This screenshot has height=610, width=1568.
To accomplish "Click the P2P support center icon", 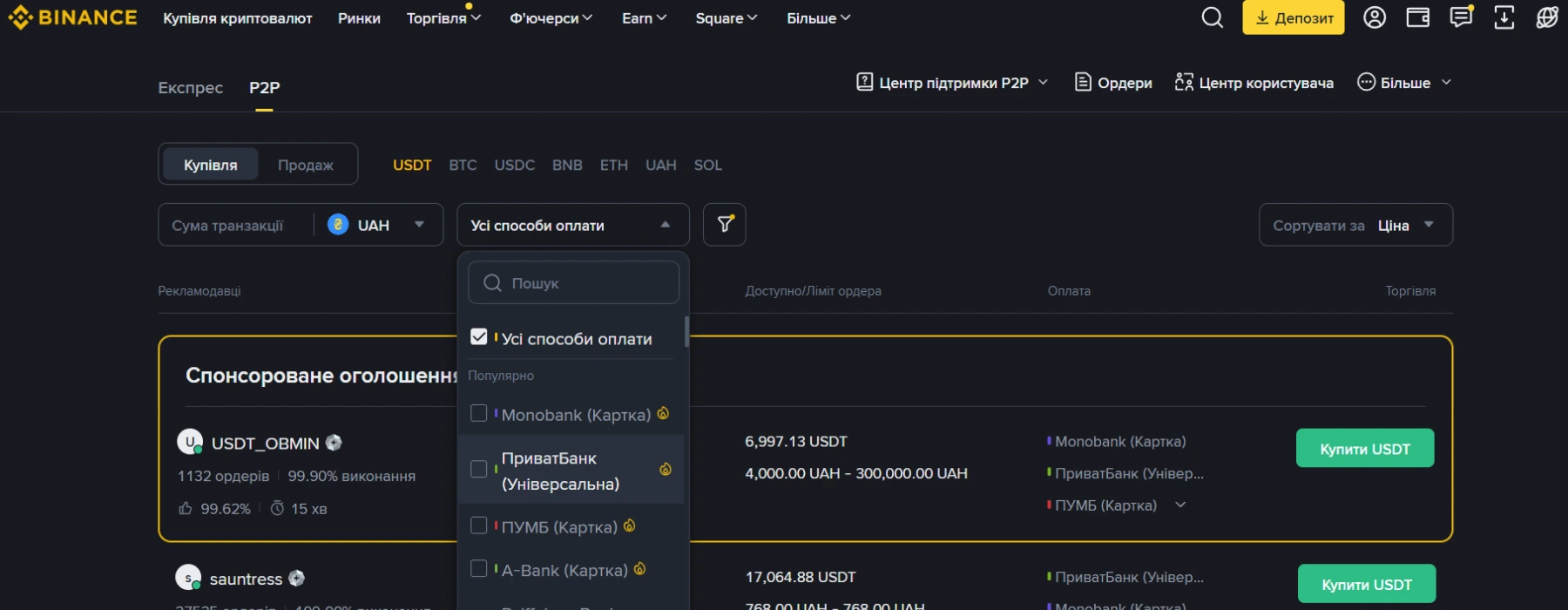I will pyautogui.click(x=864, y=82).
